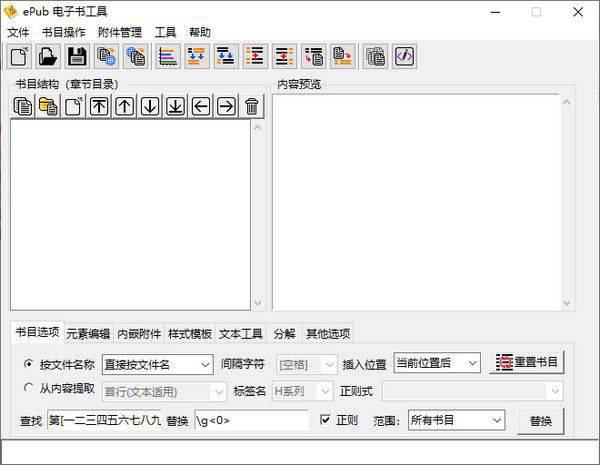Close the ePub 电子书工具 window
The height and width of the screenshot is (465, 600).
[578, 12]
